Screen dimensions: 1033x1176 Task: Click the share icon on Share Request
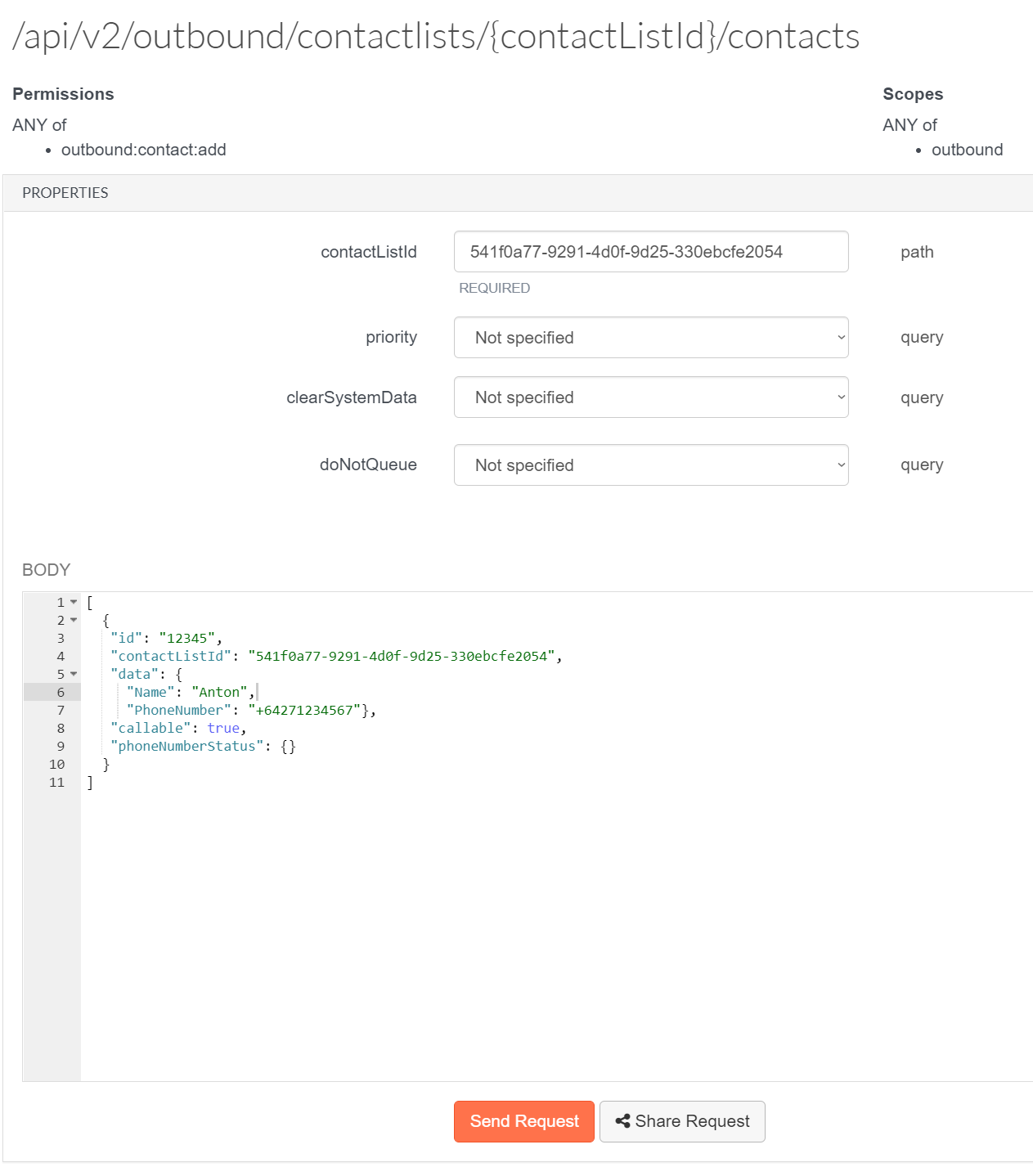(x=622, y=1121)
